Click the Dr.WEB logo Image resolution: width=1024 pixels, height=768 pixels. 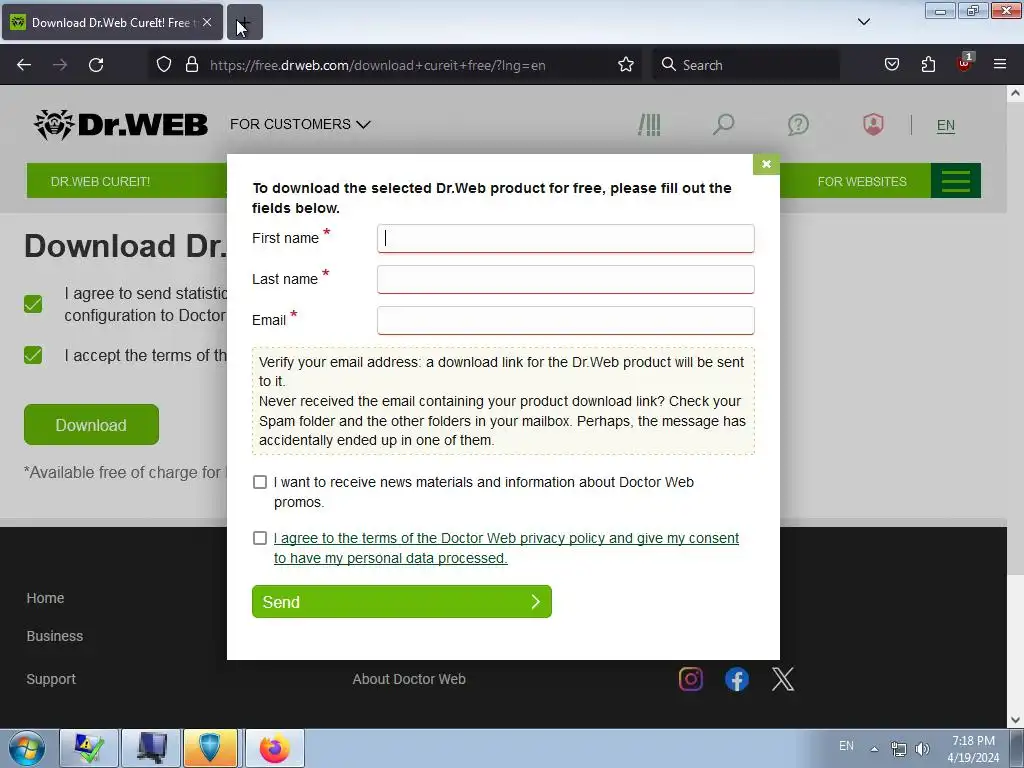(121, 124)
